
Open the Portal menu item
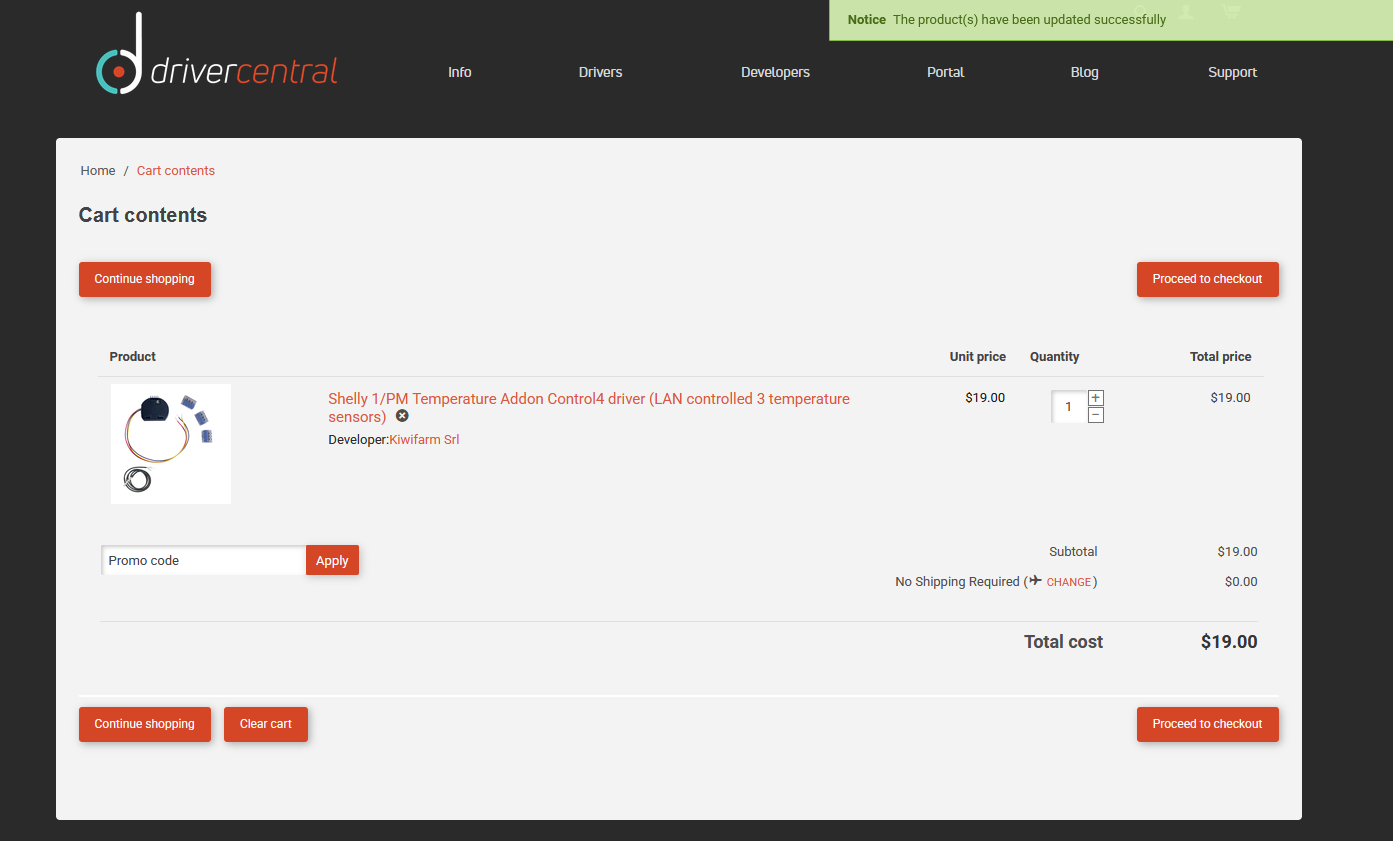(x=946, y=72)
